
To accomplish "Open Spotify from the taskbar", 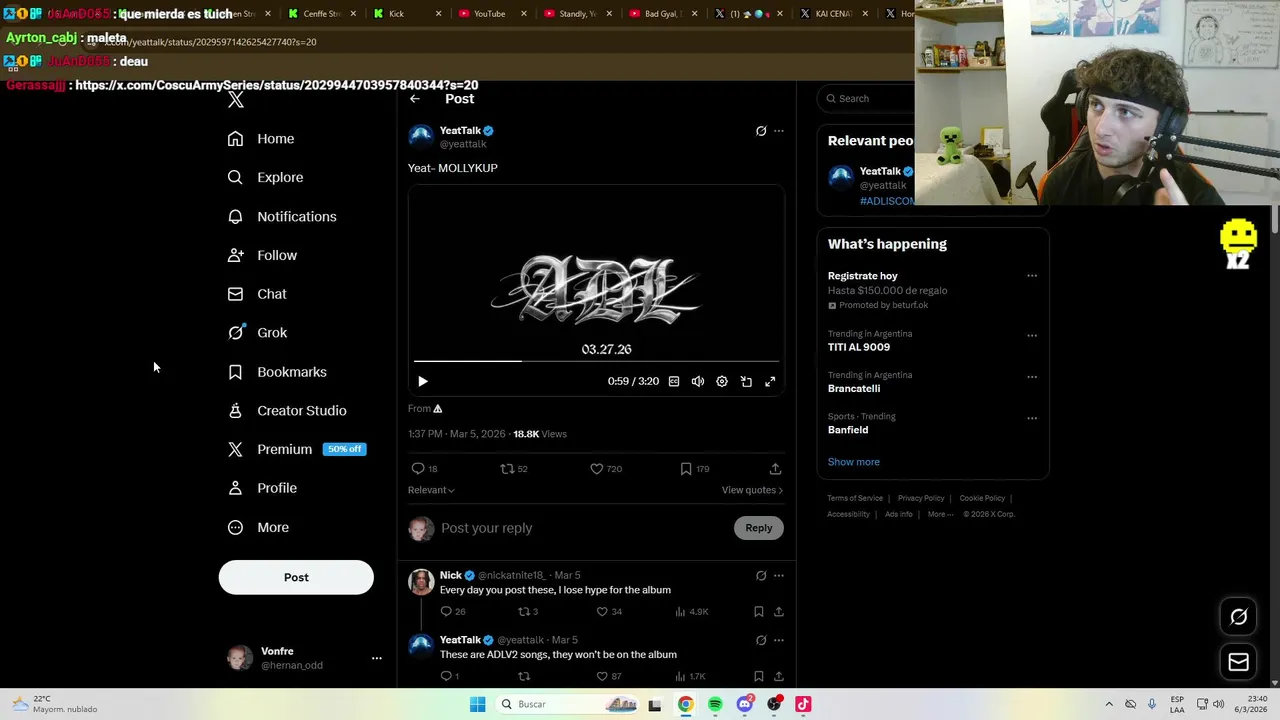I will click(x=715, y=704).
